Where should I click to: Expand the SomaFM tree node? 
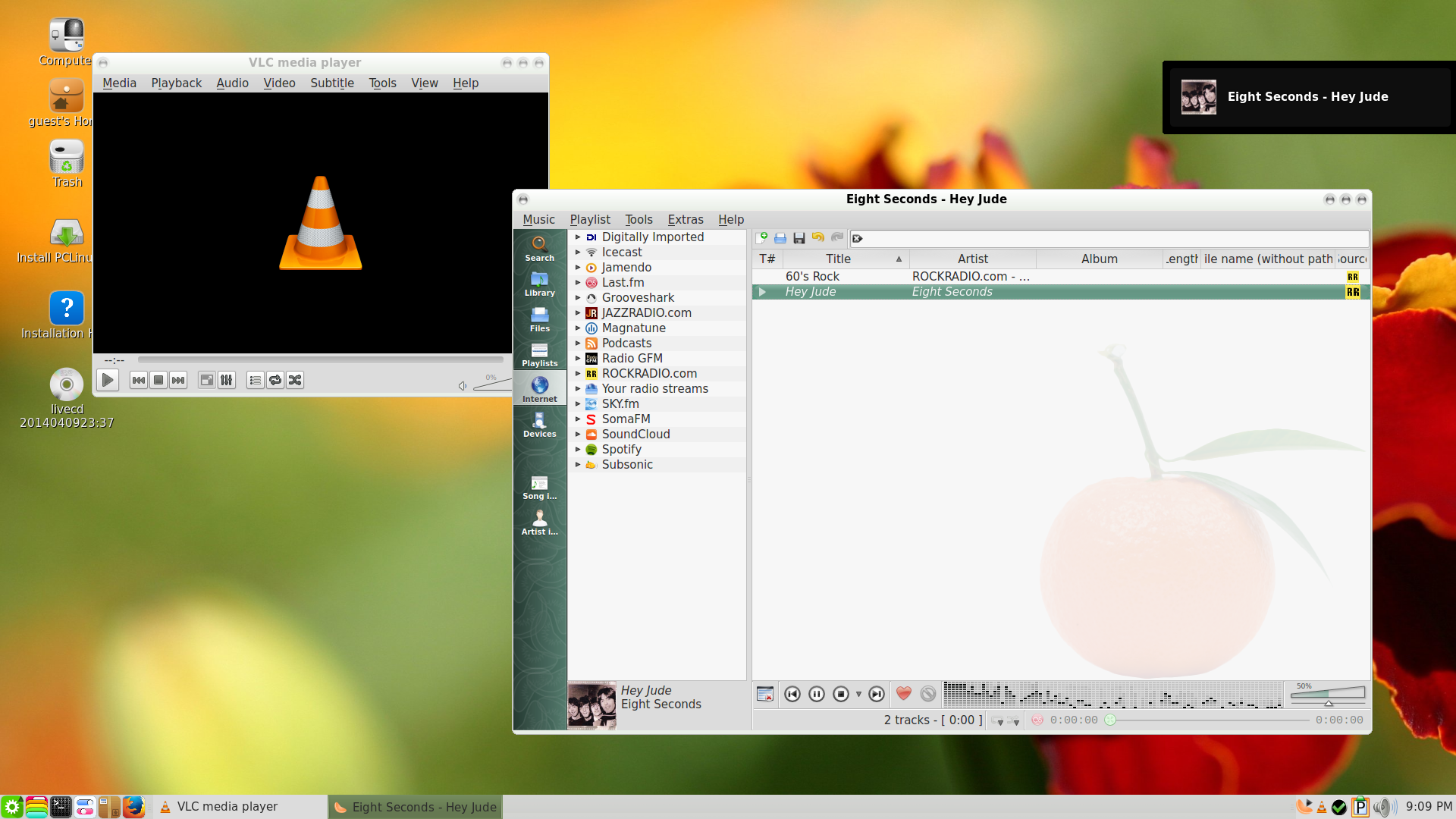(x=577, y=419)
